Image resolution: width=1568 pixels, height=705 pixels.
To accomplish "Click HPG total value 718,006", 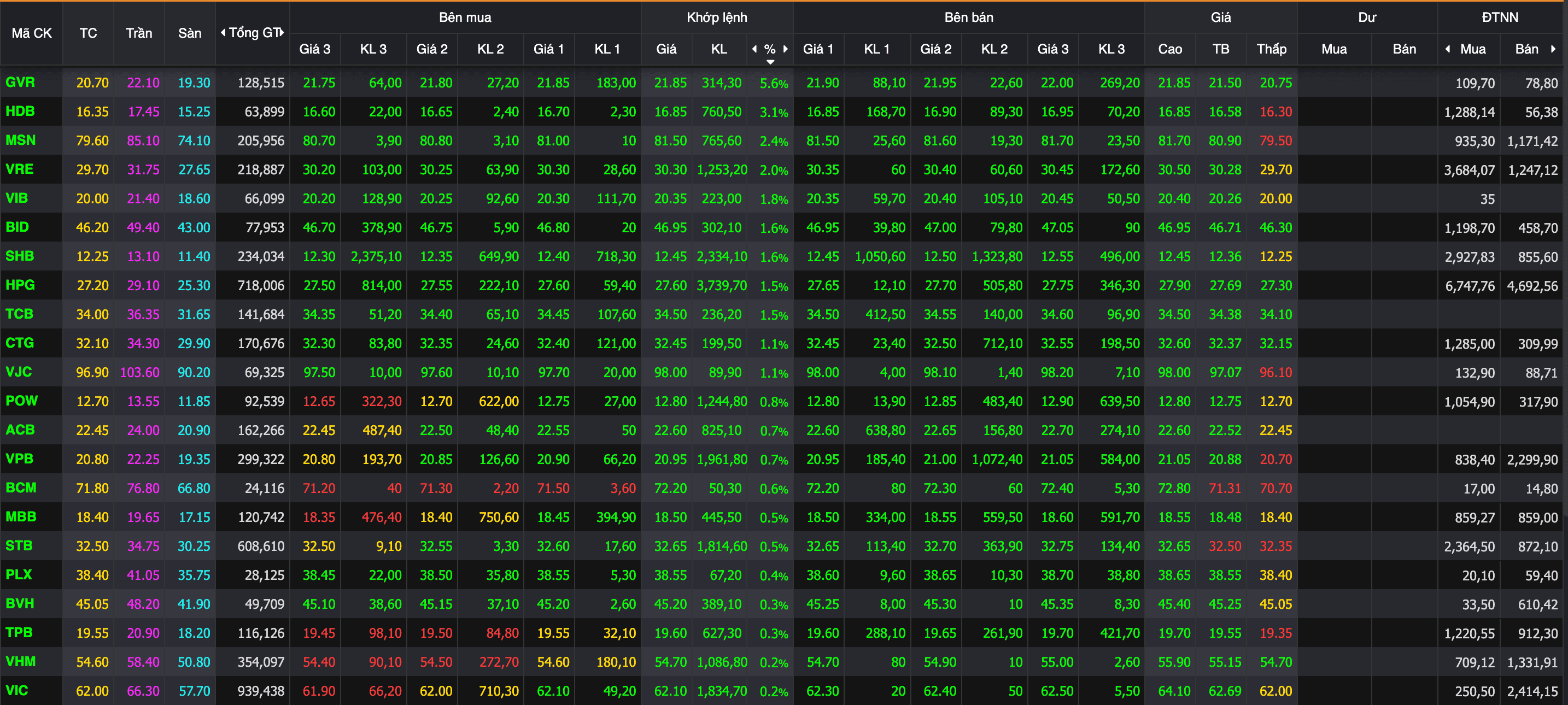I will tap(261, 286).
